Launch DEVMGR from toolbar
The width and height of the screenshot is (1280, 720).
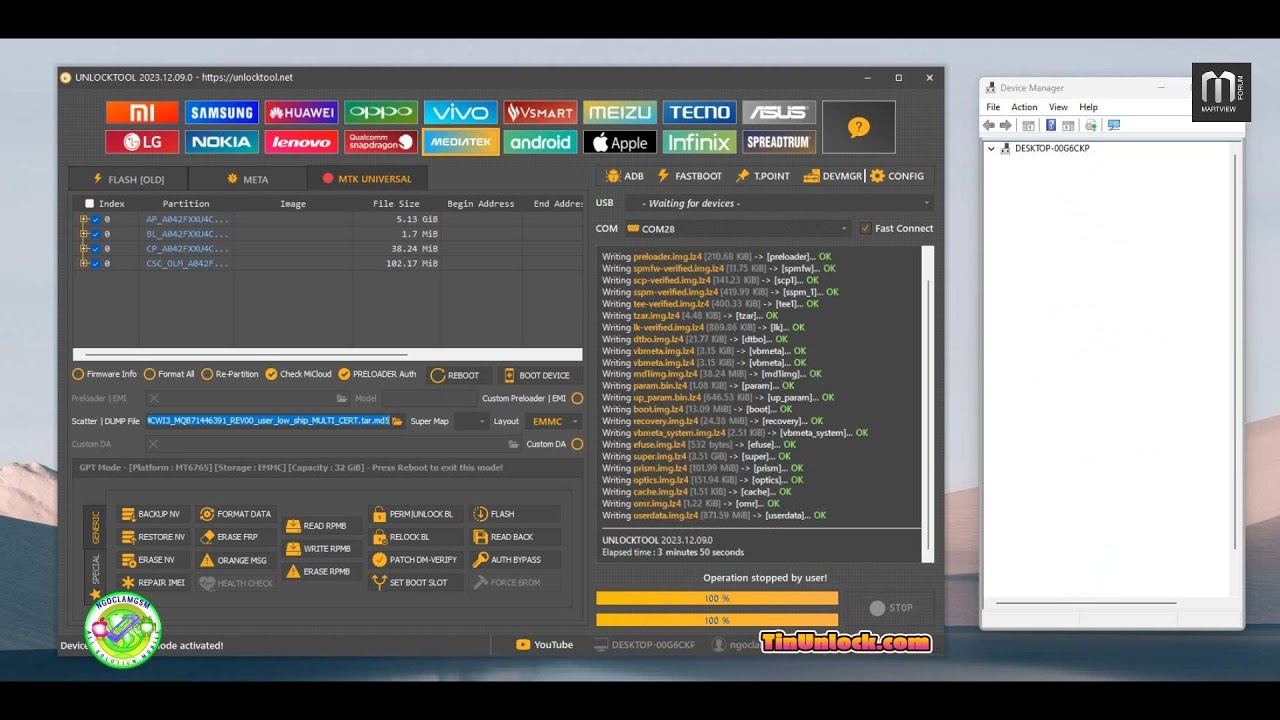pos(833,176)
